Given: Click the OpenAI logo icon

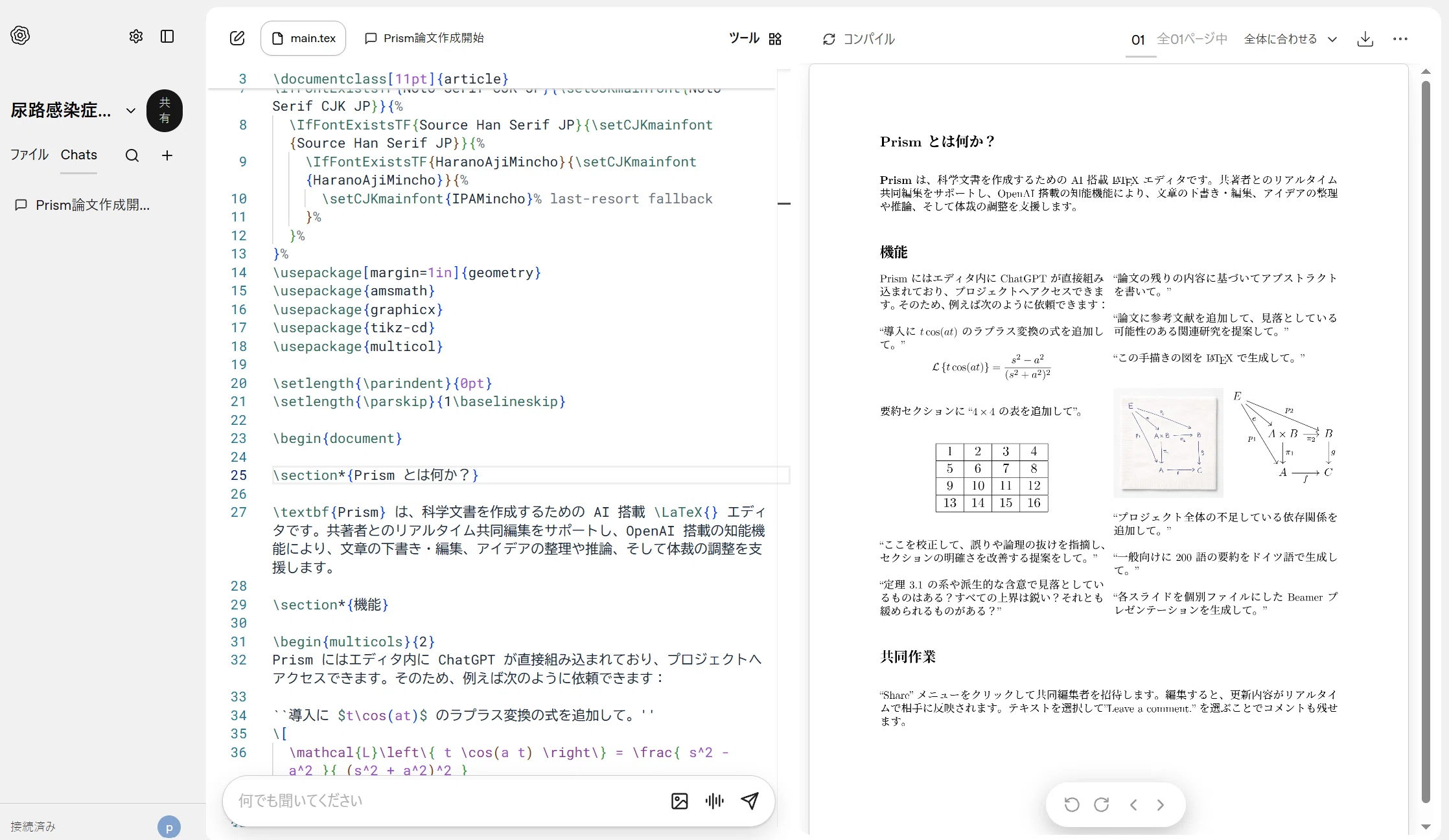Looking at the screenshot, I should (x=20, y=36).
